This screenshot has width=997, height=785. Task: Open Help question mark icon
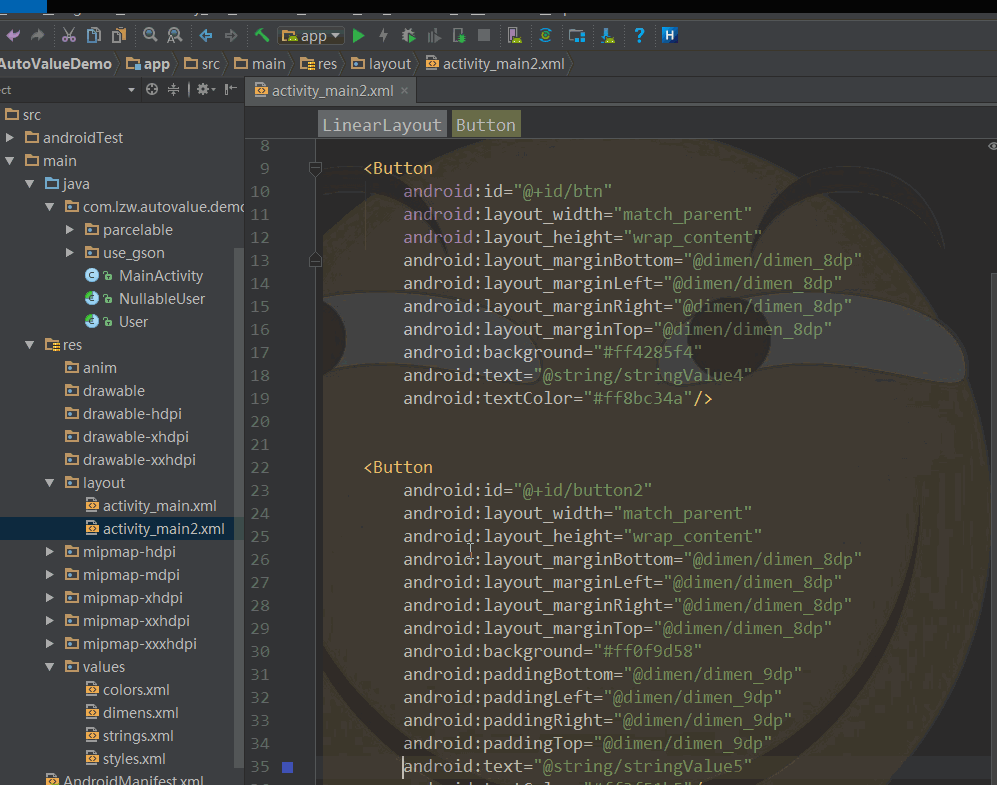pyautogui.click(x=639, y=35)
